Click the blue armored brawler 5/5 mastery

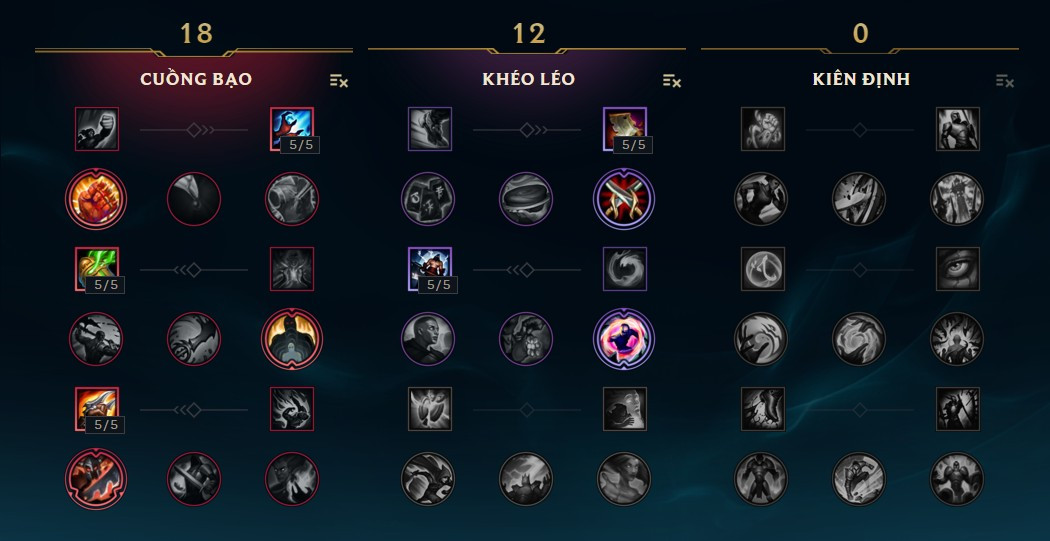(x=430, y=269)
